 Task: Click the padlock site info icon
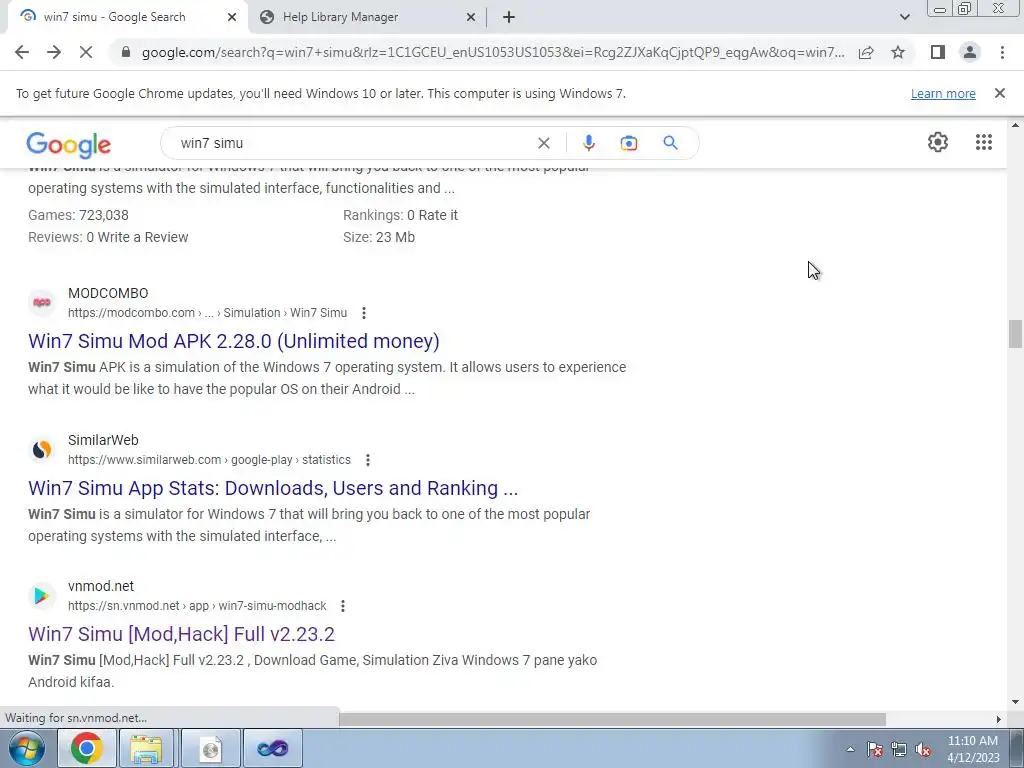pos(126,52)
